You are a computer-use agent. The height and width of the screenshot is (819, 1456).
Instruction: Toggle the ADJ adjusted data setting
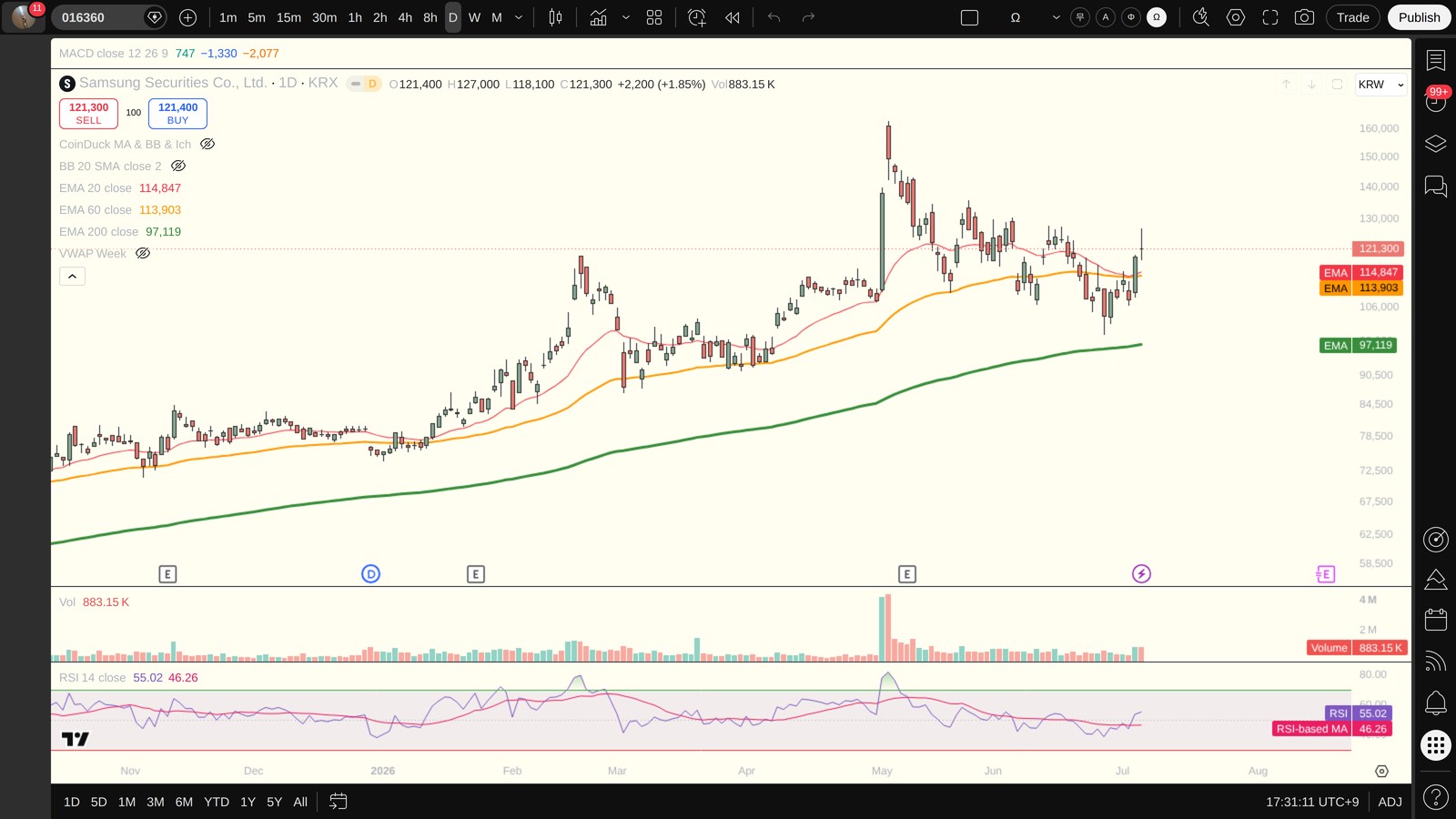pos(1390,802)
